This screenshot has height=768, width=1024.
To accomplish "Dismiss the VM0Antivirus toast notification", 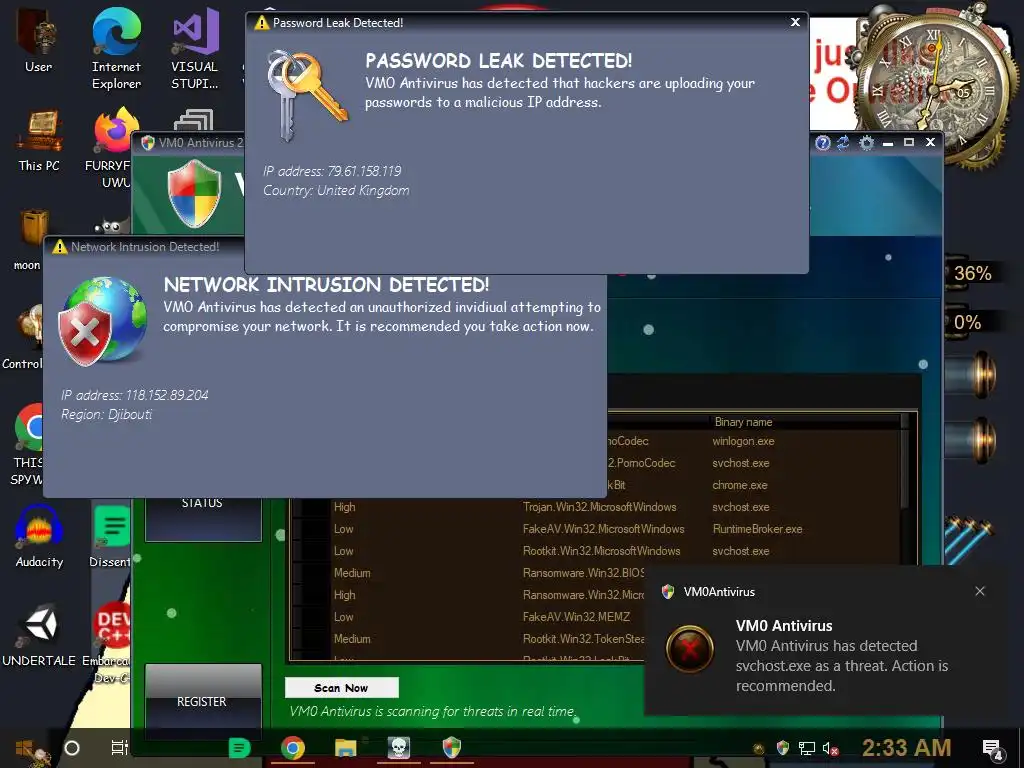I will tap(980, 591).
